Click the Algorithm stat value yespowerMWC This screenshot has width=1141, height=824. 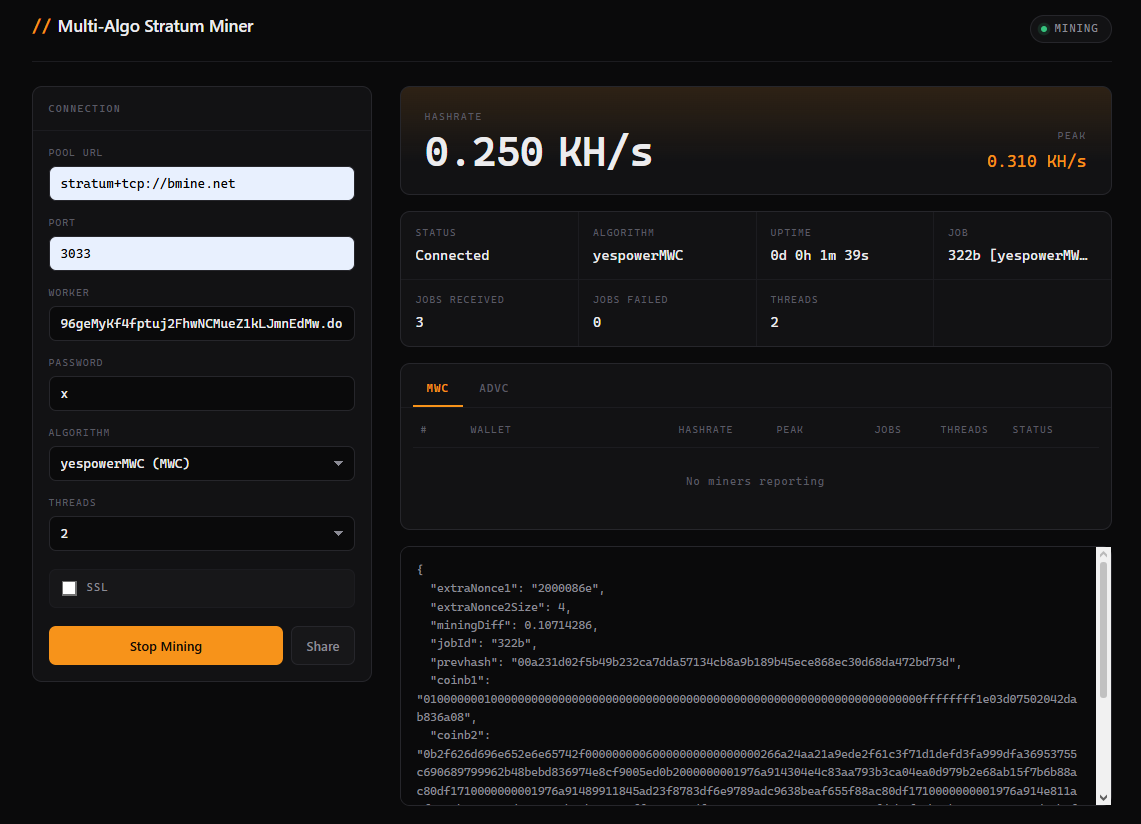[x=637, y=255]
